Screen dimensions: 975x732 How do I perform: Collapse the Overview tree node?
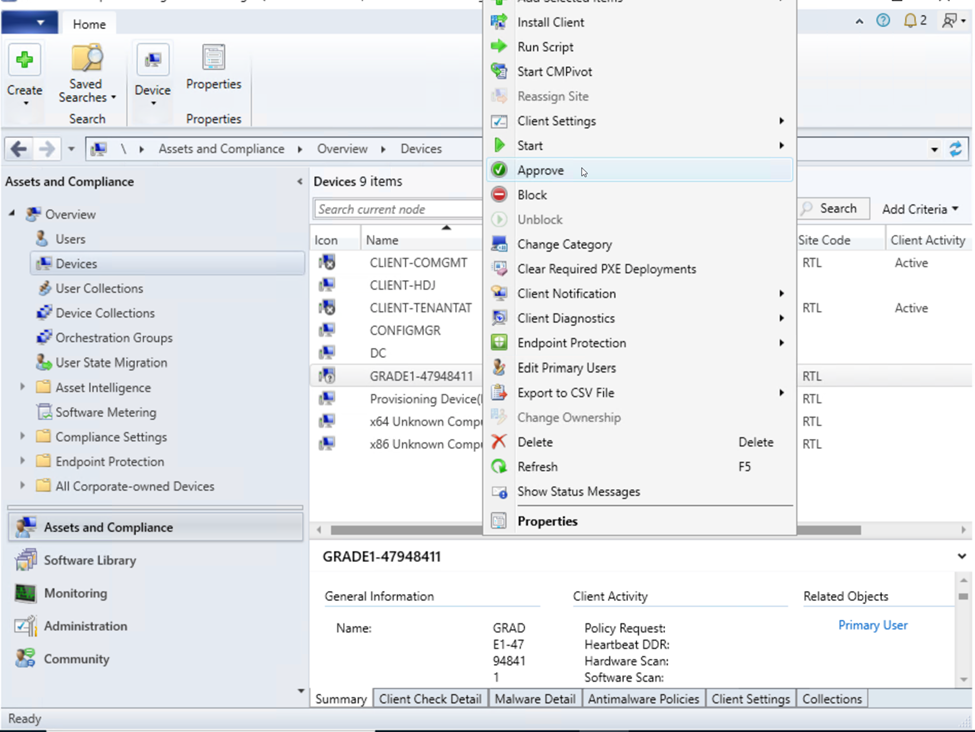click(x=12, y=213)
